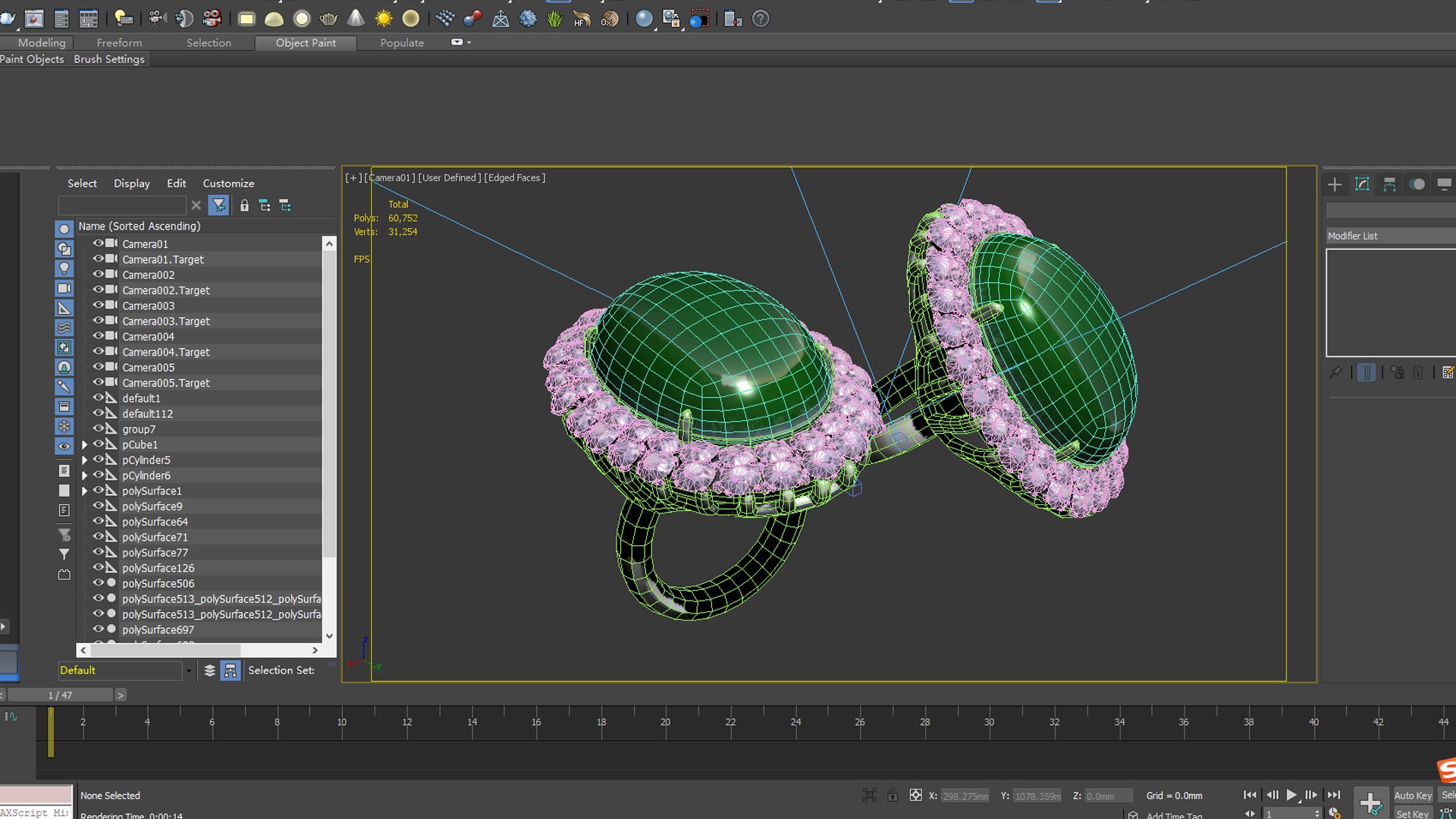1456x819 pixels.
Task: Open the Motion panel tab icon
Action: point(1417,184)
